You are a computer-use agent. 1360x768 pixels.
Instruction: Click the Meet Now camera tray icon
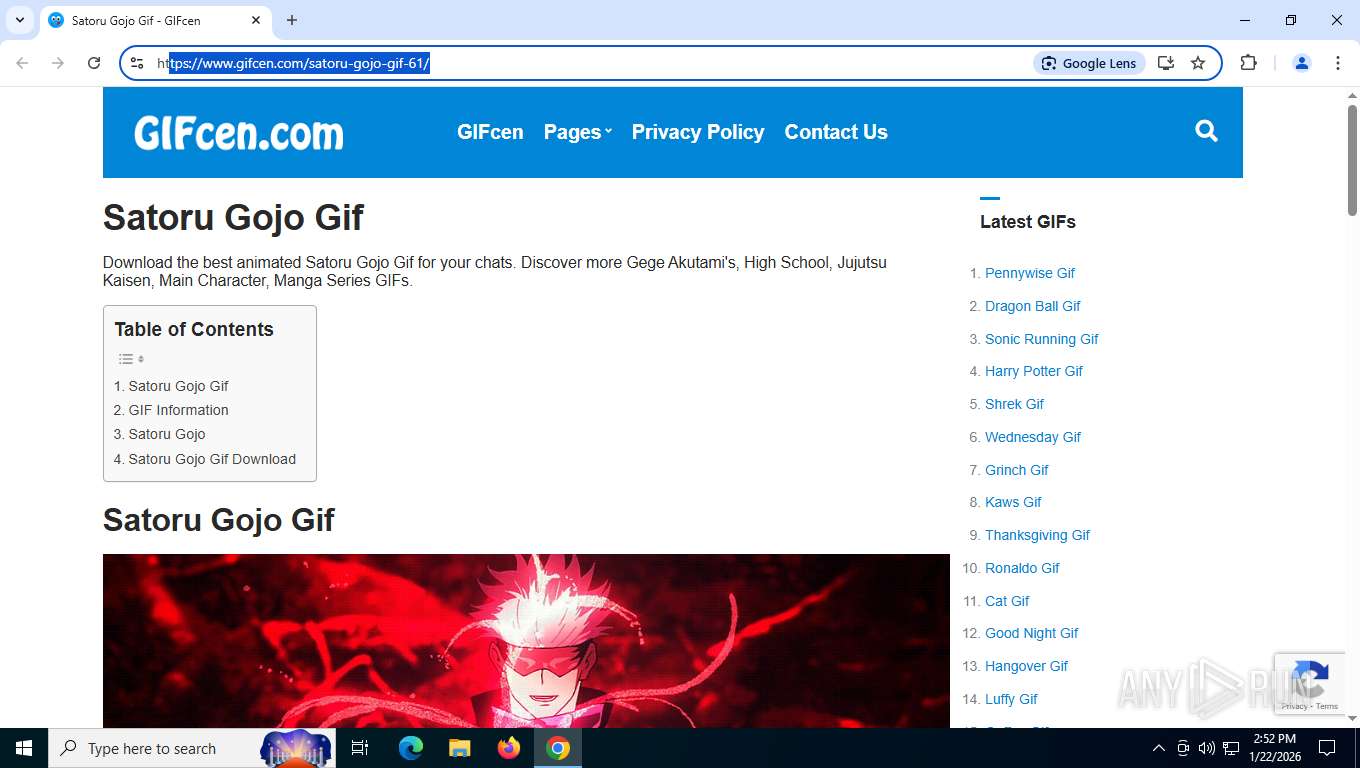click(x=1183, y=748)
